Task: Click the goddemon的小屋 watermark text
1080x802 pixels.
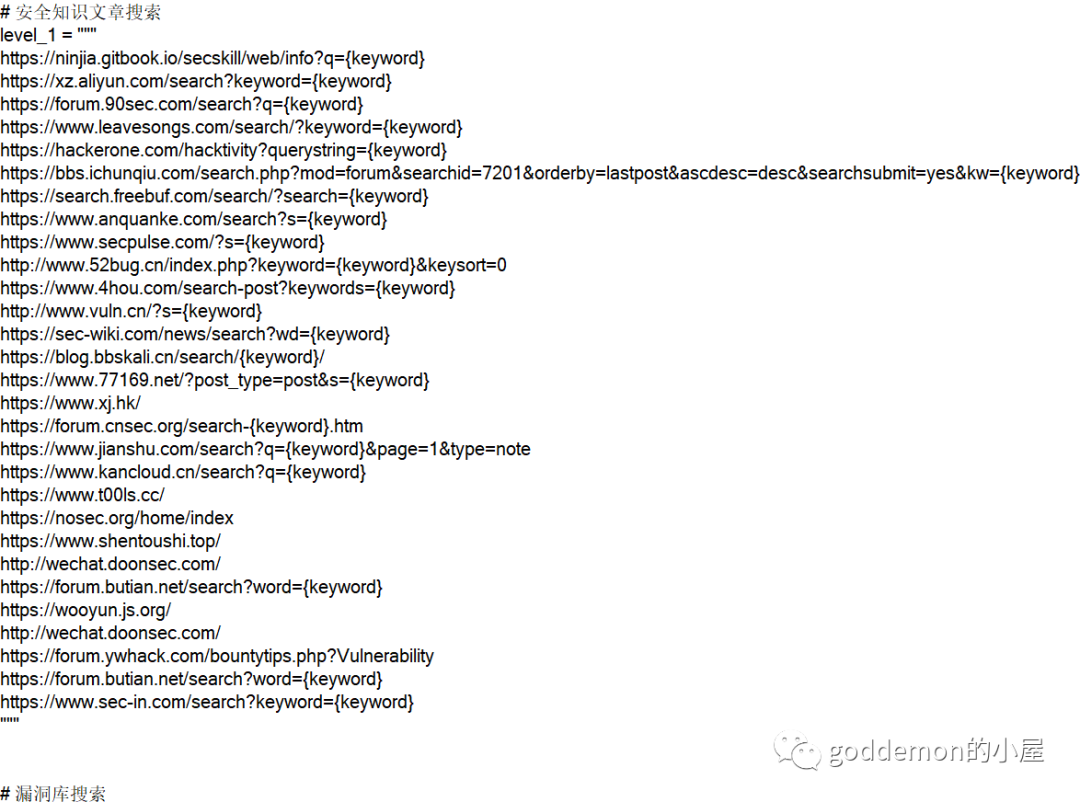Action: point(936,750)
